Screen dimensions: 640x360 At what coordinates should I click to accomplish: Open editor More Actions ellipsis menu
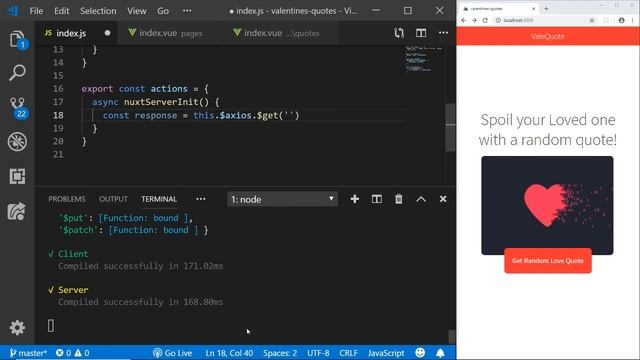[443, 33]
